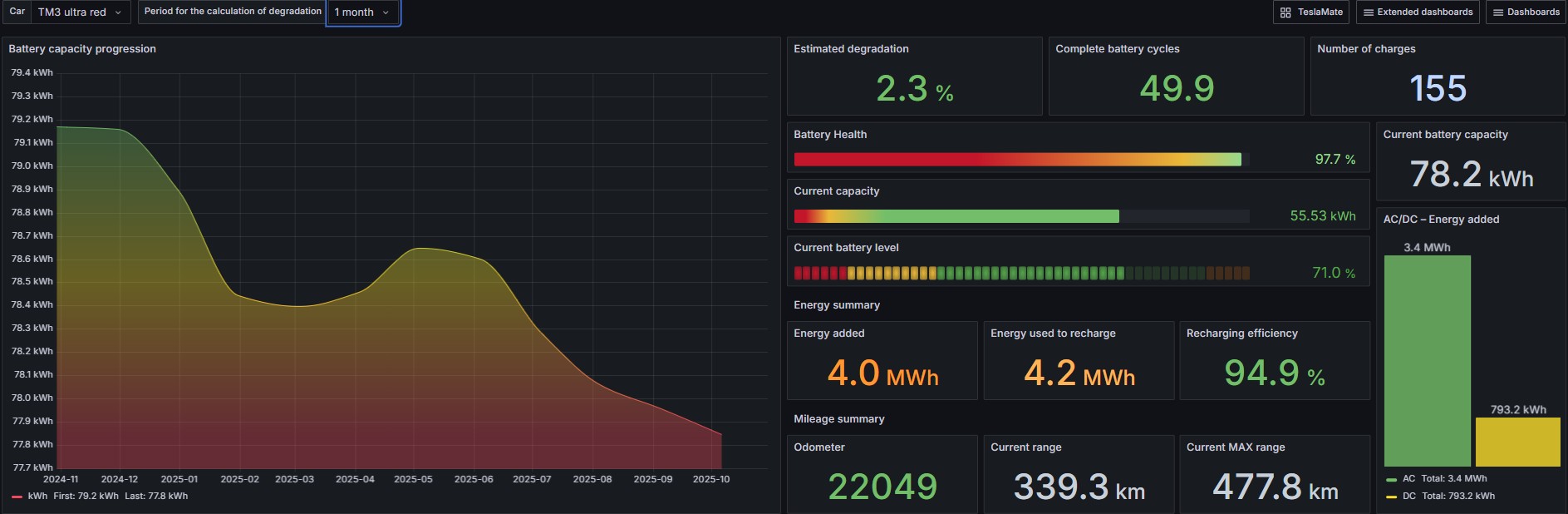The width and height of the screenshot is (1568, 514).
Task: Click the green AC legend color marker
Action: tap(1391, 479)
